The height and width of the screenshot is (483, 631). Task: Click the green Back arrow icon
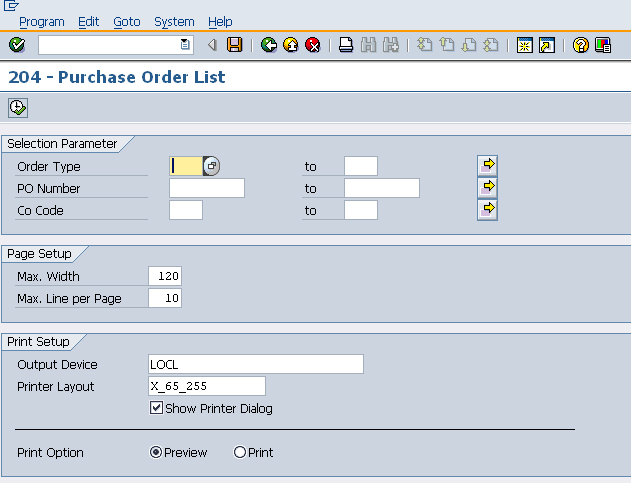(269, 45)
